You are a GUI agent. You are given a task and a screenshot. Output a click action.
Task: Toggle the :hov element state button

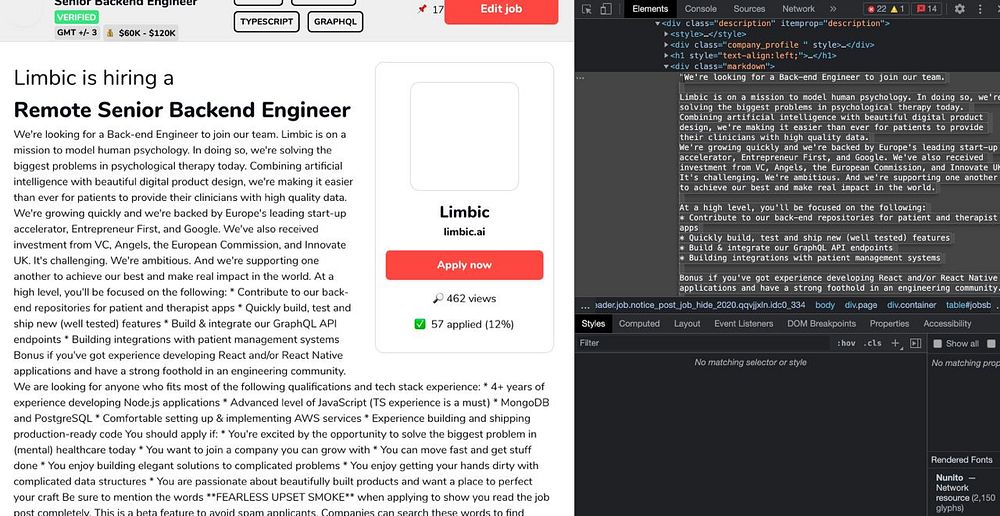846,343
